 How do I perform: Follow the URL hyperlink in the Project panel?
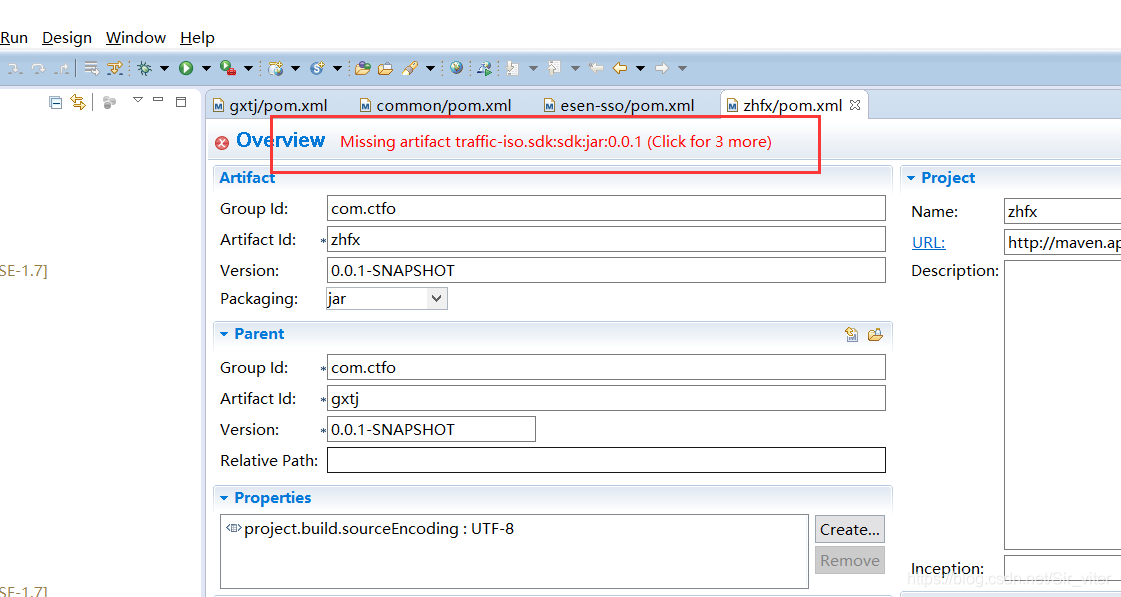pyautogui.click(x=928, y=242)
